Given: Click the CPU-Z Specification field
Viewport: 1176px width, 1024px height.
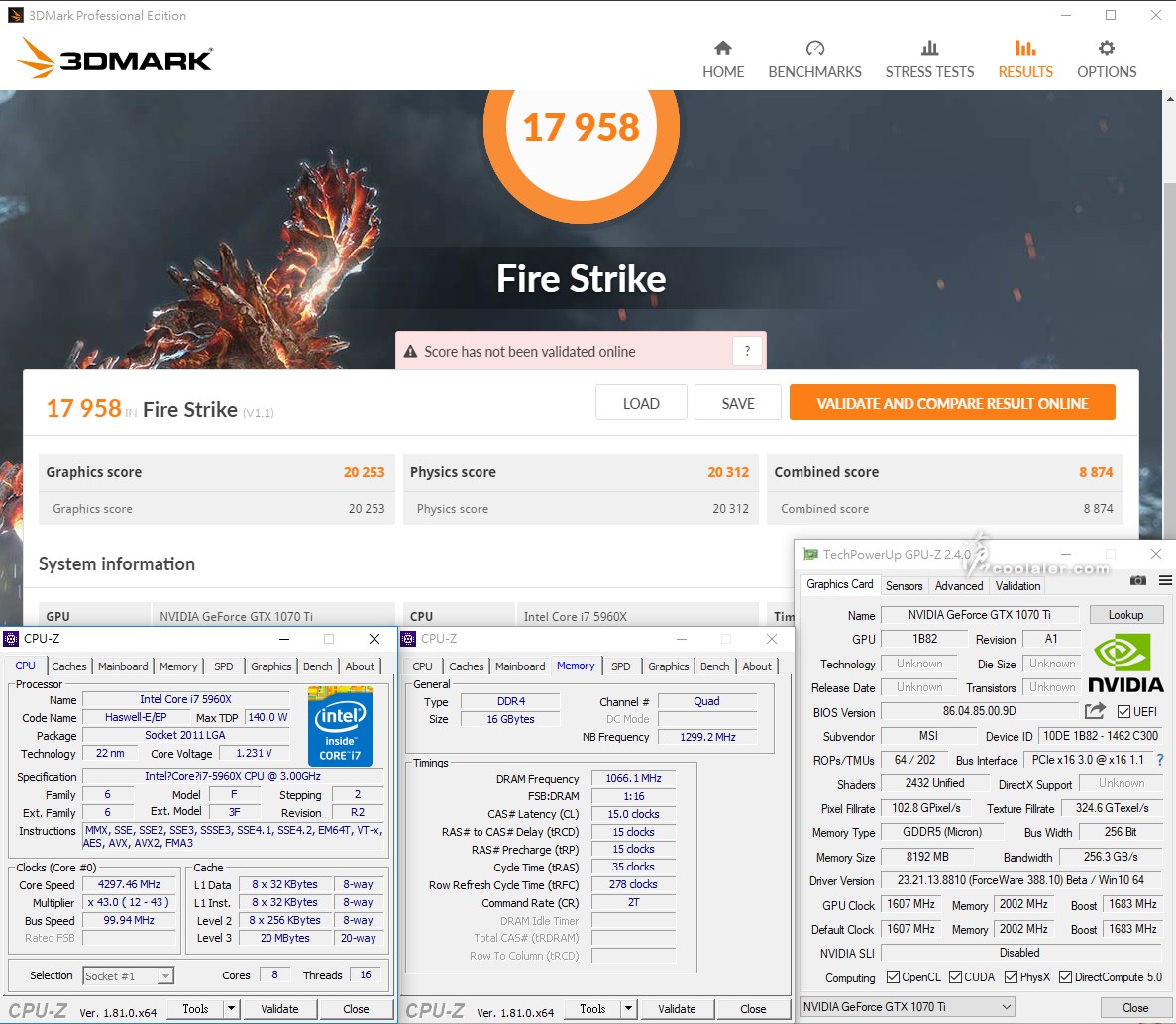Looking at the screenshot, I should pos(233,776).
